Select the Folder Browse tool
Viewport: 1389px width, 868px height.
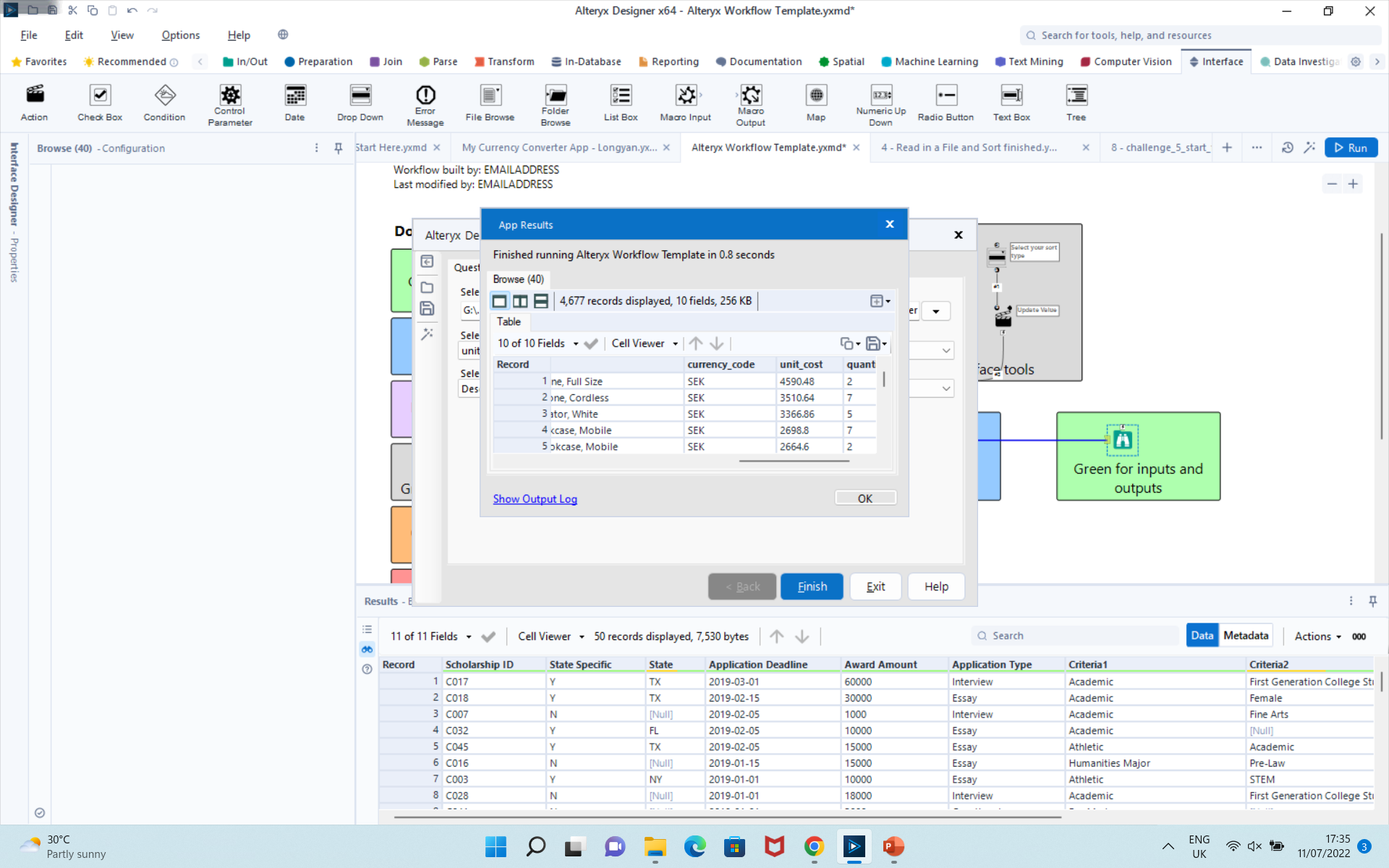(x=556, y=105)
